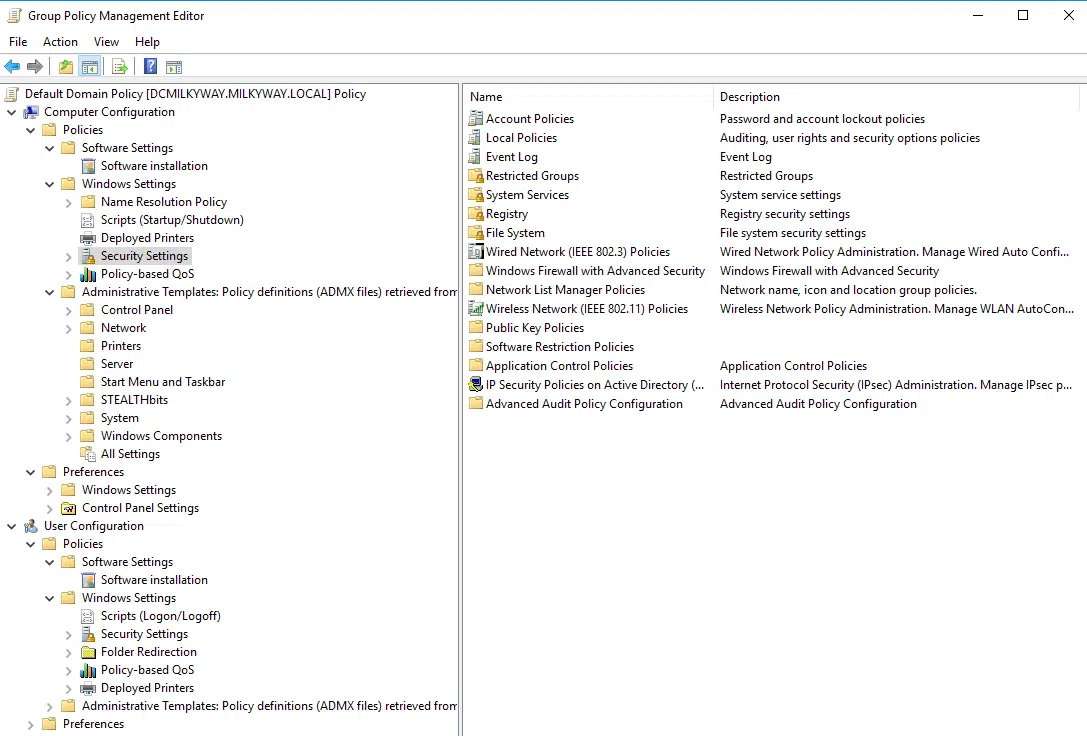Viewport: 1087px width, 736px height.
Task: Click the Up one level folder icon
Action: click(65, 67)
